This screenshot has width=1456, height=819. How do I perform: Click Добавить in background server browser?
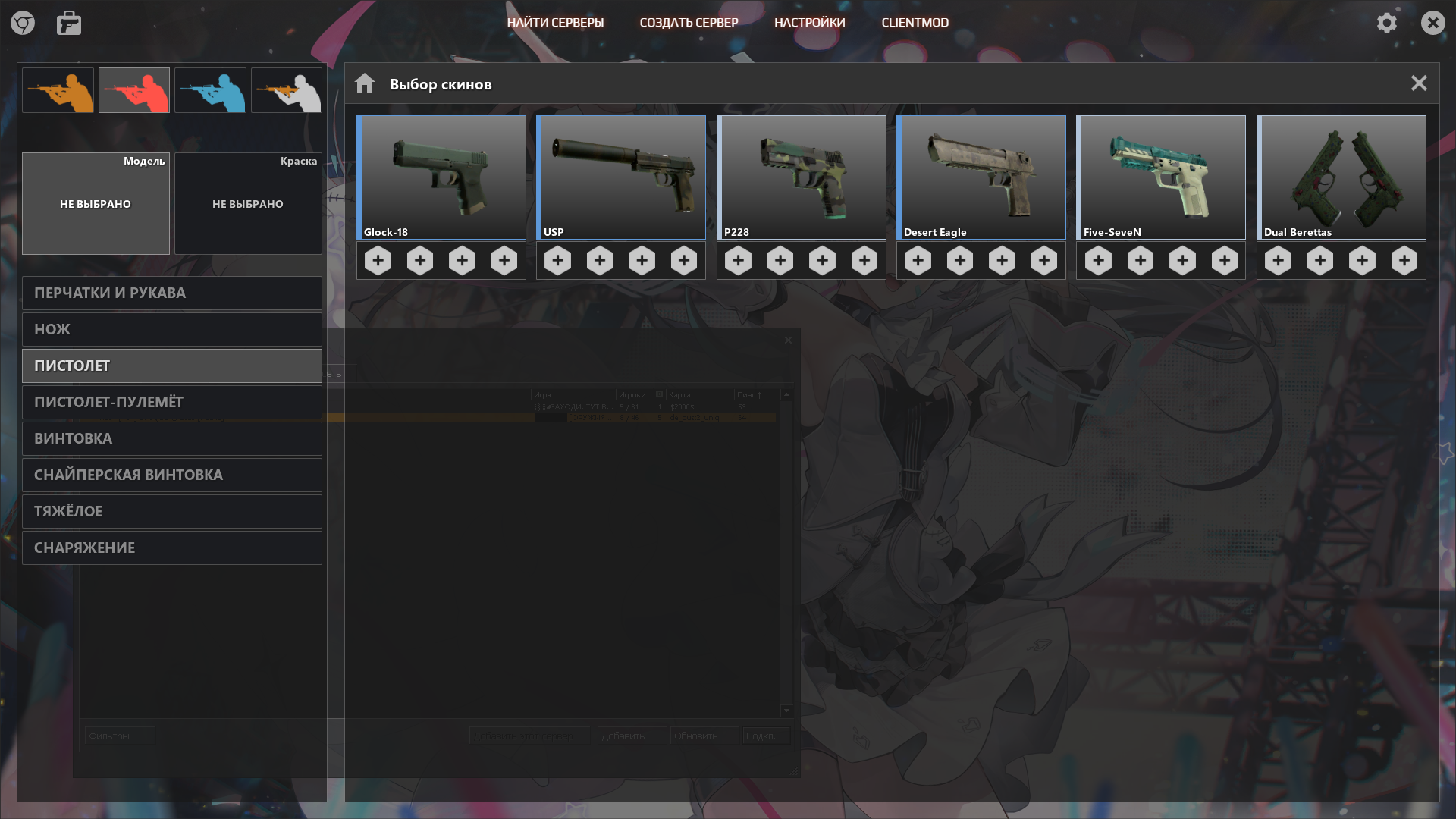point(632,736)
